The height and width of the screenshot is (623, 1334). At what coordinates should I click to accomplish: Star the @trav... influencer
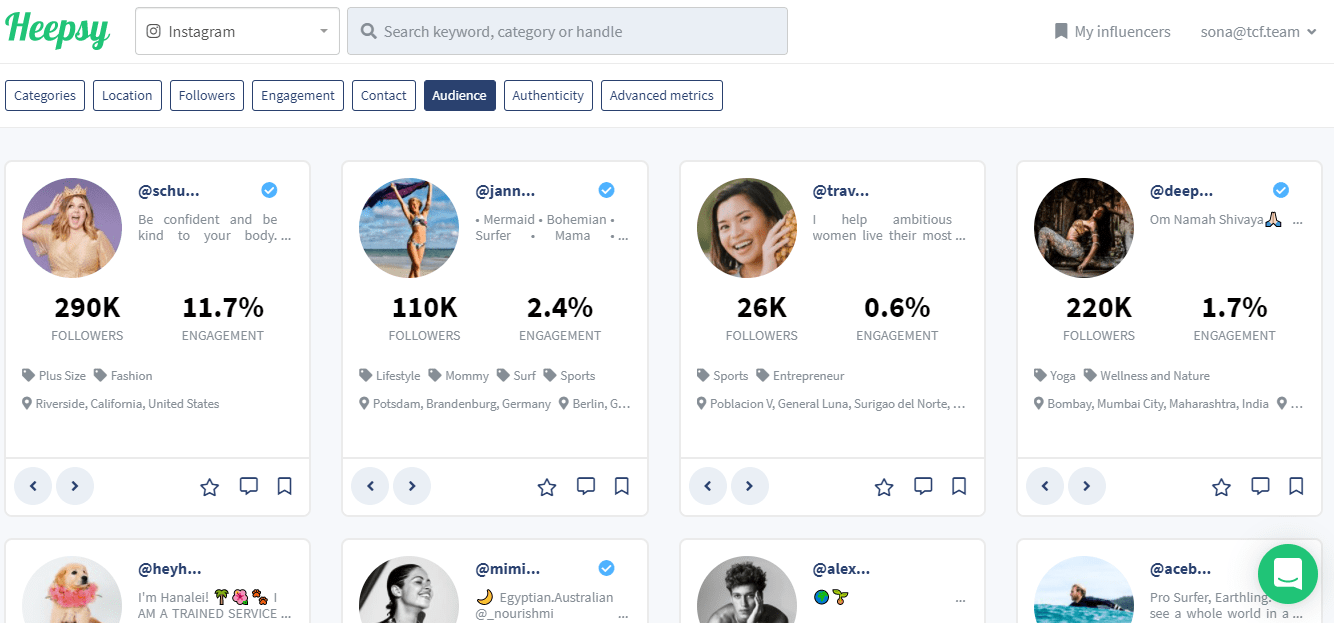pyautogui.click(x=884, y=487)
